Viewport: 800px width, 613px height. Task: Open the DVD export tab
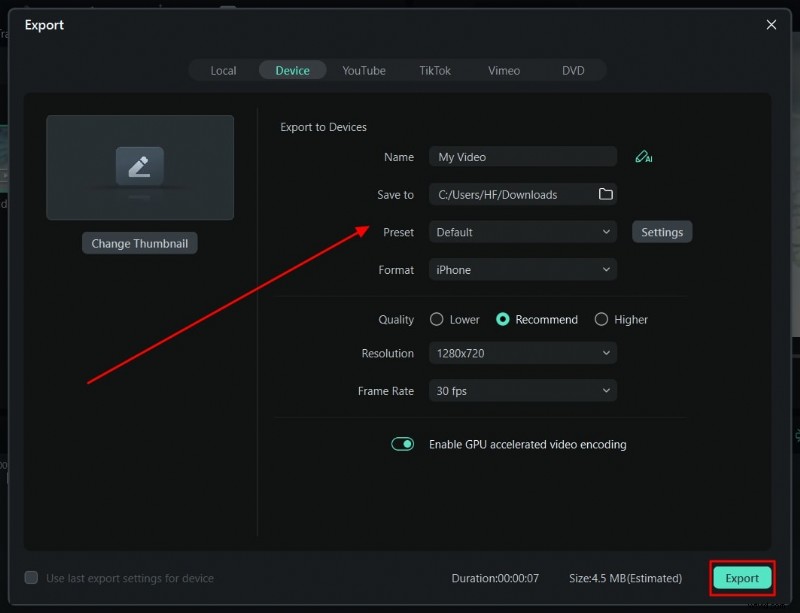pyautogui.click(x=573, y=70)
